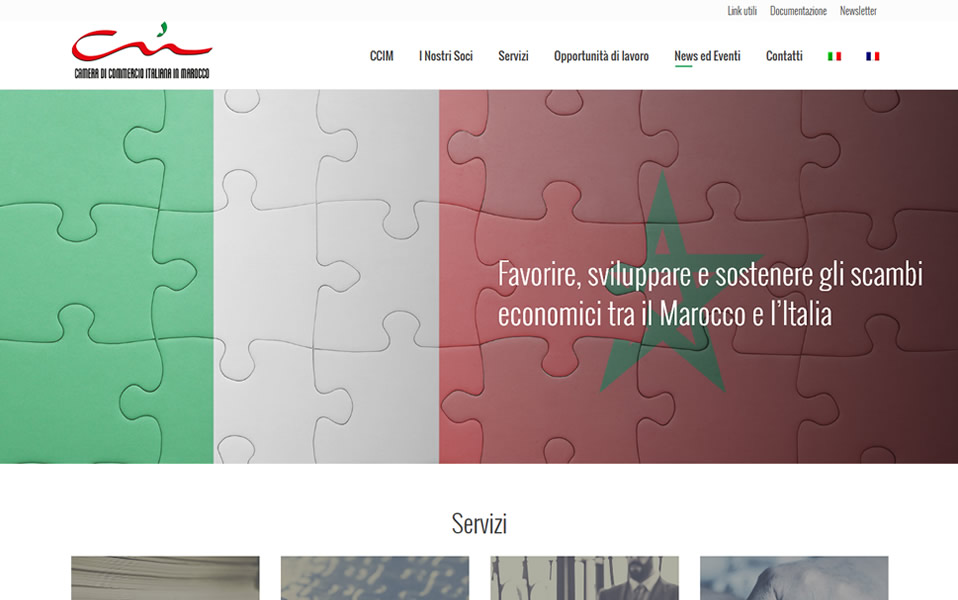Switch language using the French flag icon

(x=872, y=56)
